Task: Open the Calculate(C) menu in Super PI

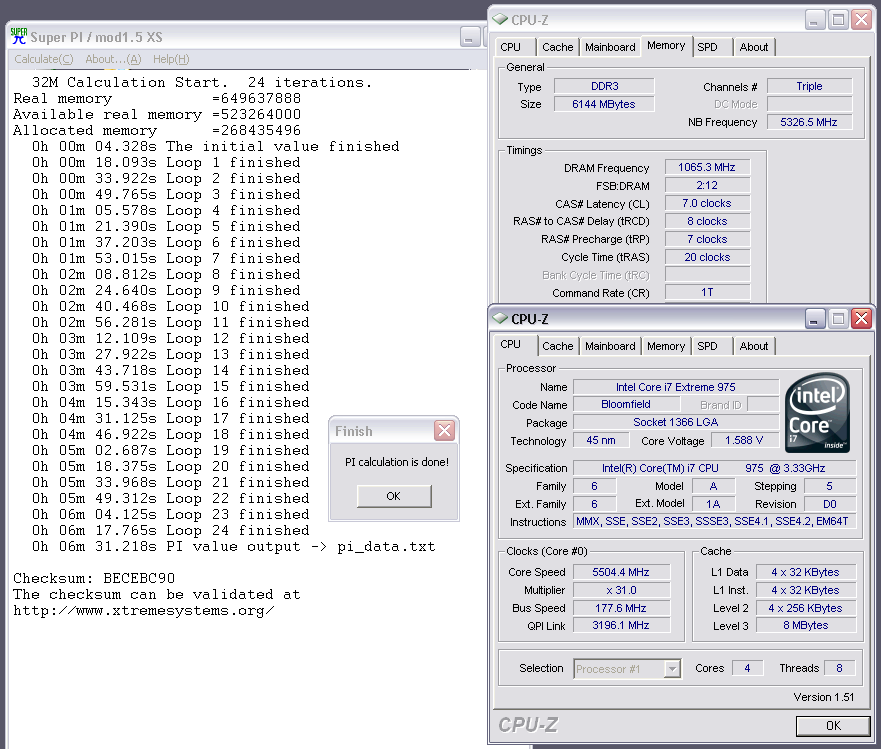Action: tap(44, 59)
